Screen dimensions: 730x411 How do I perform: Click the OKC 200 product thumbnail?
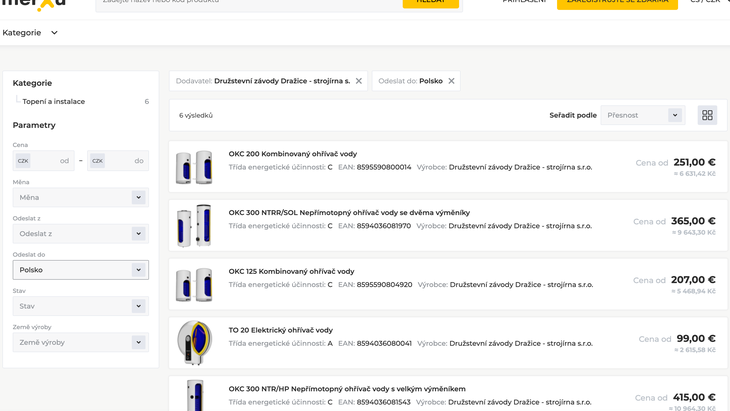coord(194,167)
